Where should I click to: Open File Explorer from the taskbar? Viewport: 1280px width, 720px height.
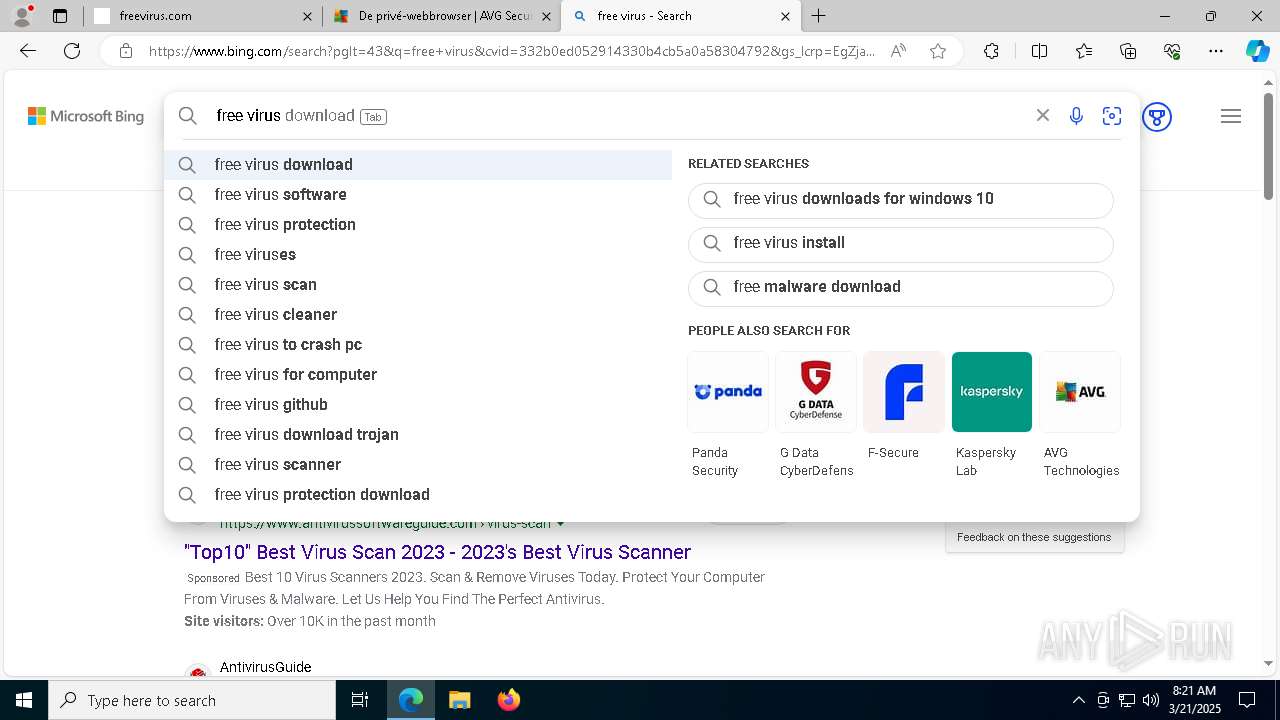(x=459, y=700)
